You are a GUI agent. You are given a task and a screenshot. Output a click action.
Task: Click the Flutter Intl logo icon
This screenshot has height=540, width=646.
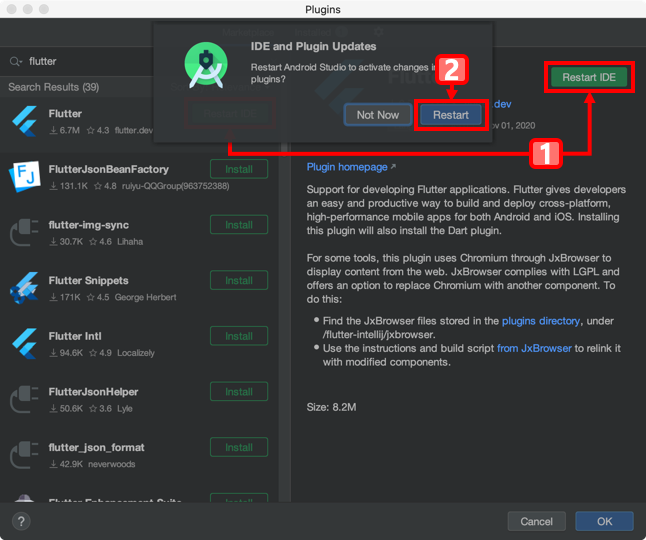(24, 344)
